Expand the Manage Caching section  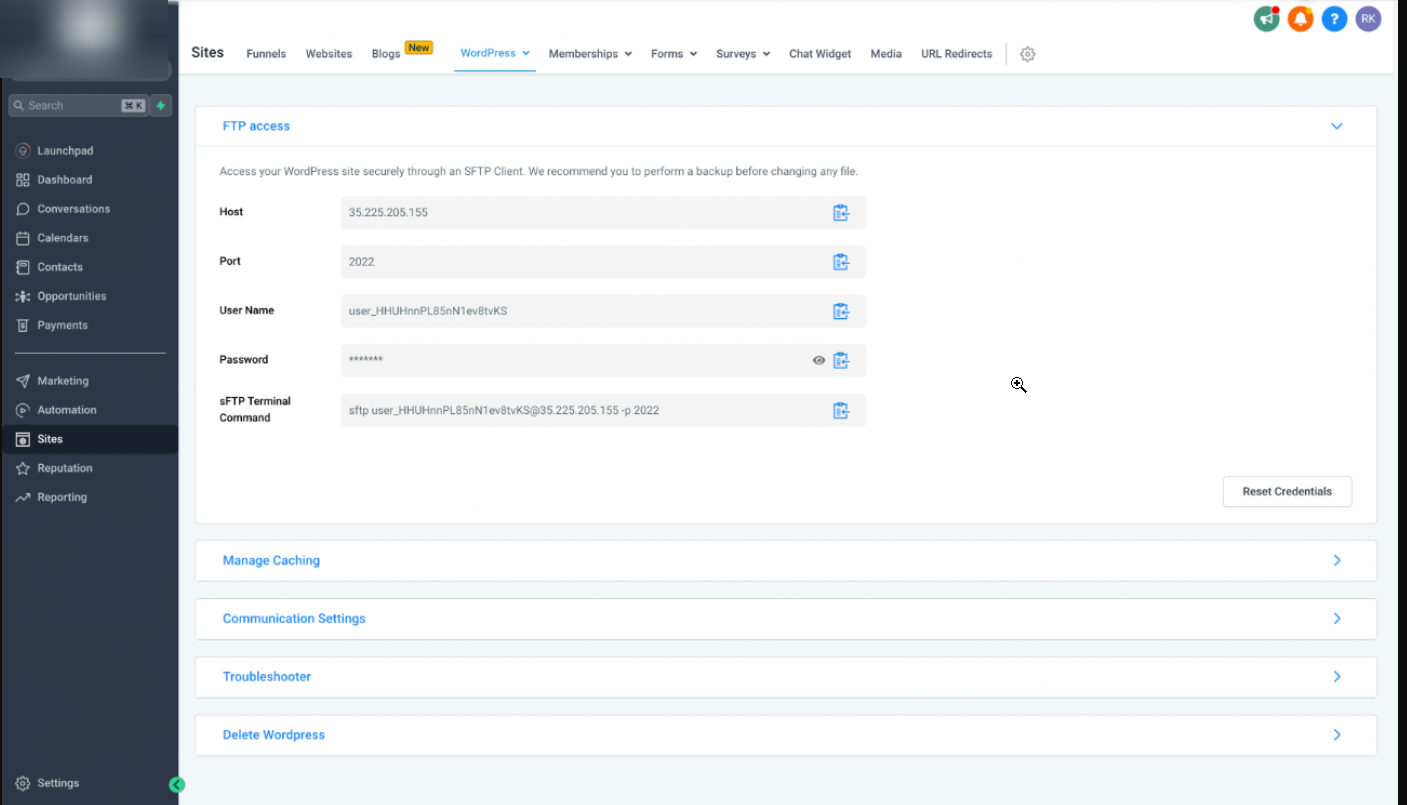1336,561
